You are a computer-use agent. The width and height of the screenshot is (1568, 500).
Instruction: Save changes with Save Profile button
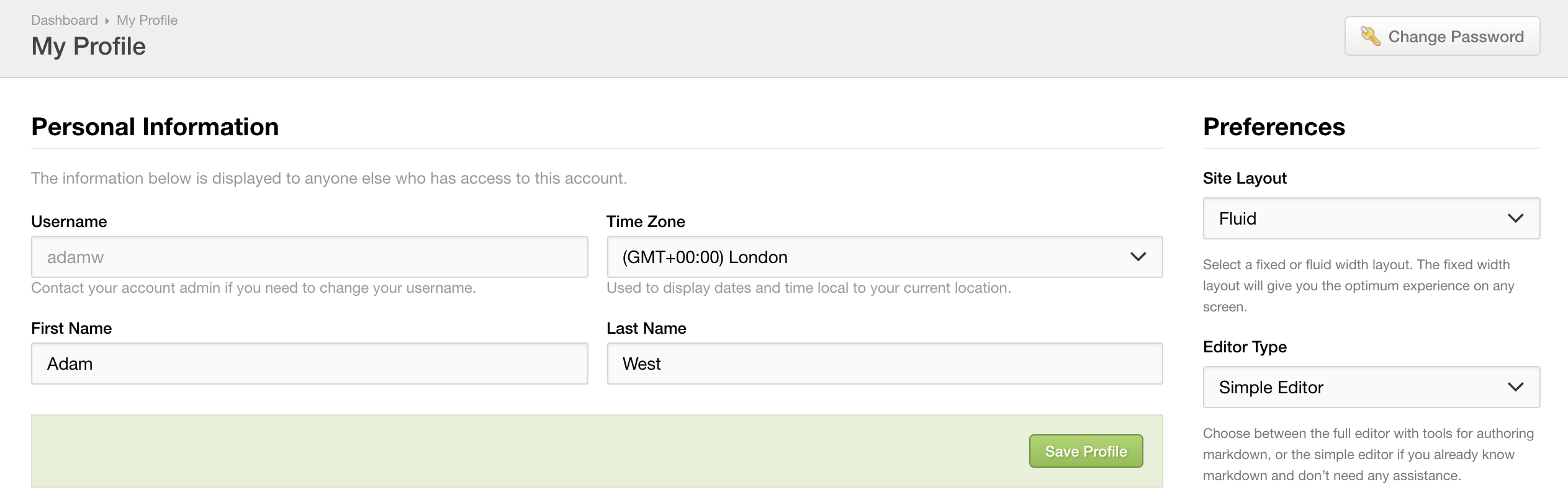[x=1086, y=451]
